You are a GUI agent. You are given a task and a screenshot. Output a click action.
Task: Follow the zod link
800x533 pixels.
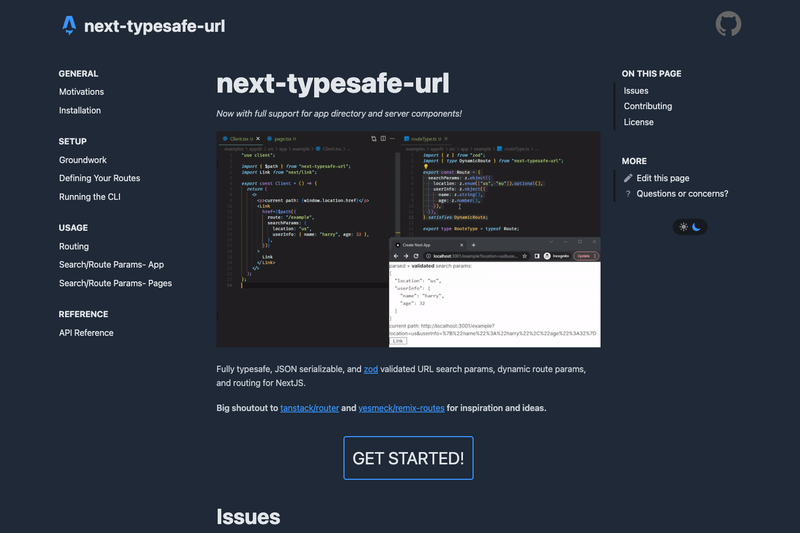click(371, 369)
